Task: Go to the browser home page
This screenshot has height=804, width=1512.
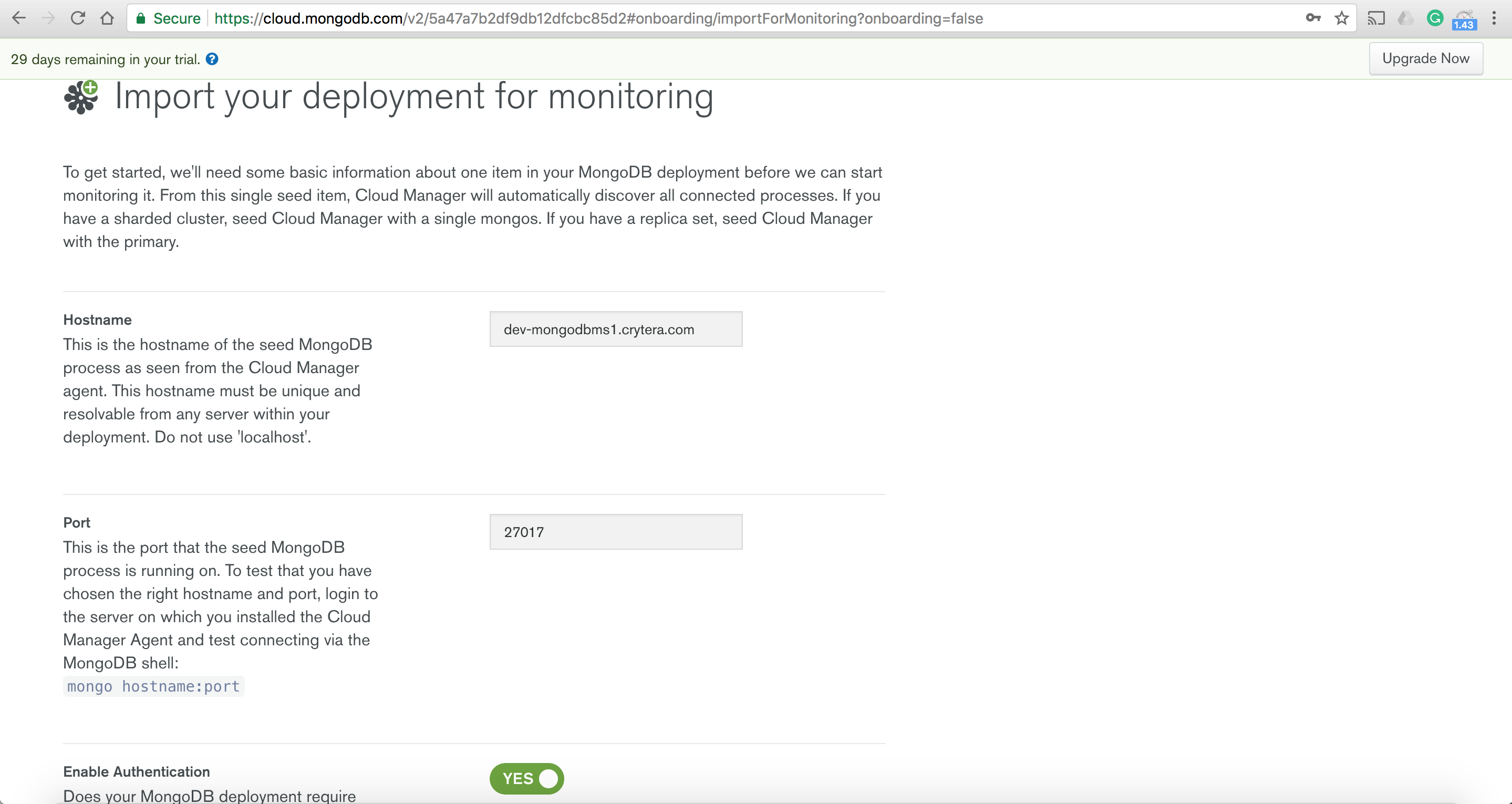Action: [107, 18]
